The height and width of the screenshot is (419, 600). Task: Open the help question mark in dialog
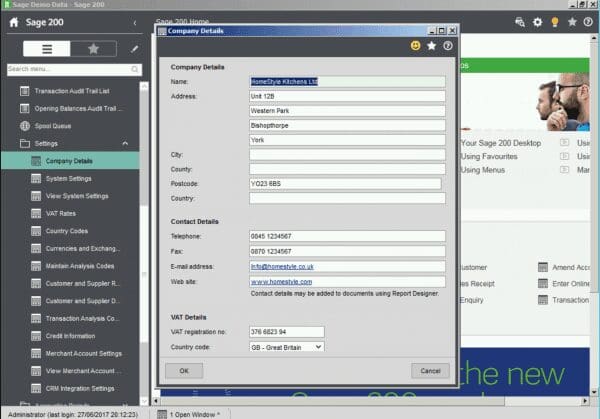pyautogui.click(x=448, y=46)
